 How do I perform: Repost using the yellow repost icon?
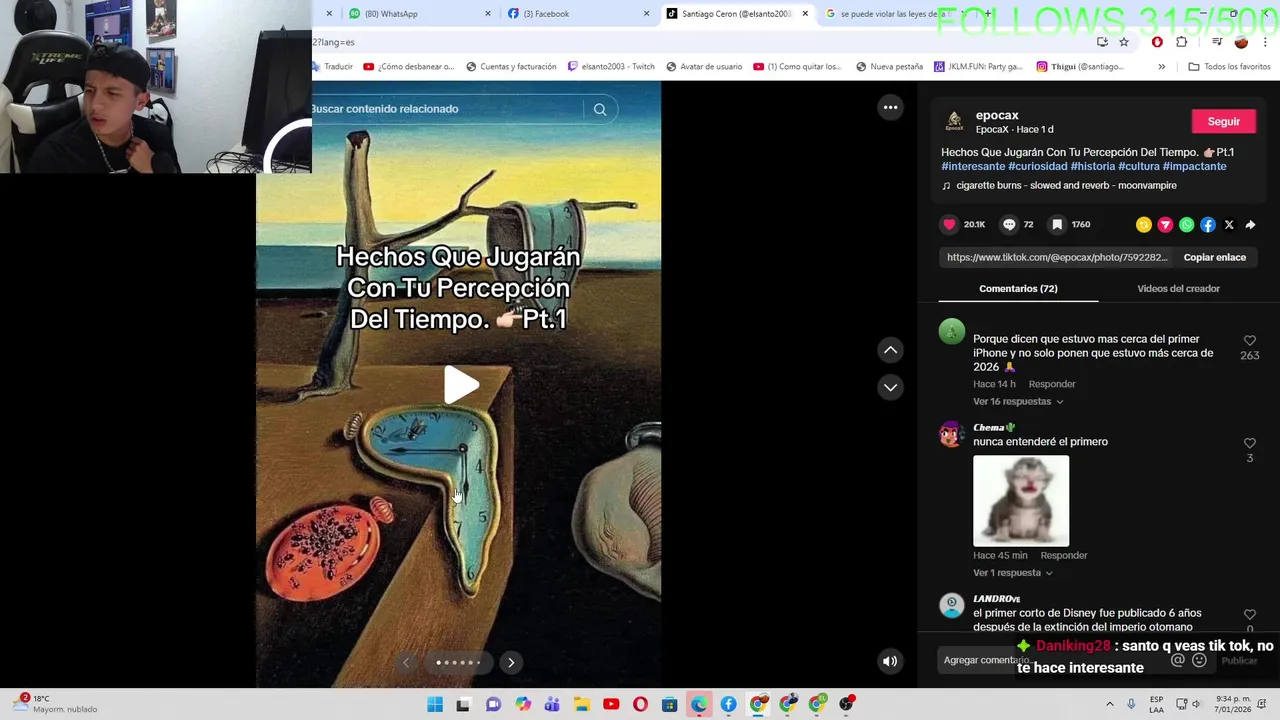1144,225
